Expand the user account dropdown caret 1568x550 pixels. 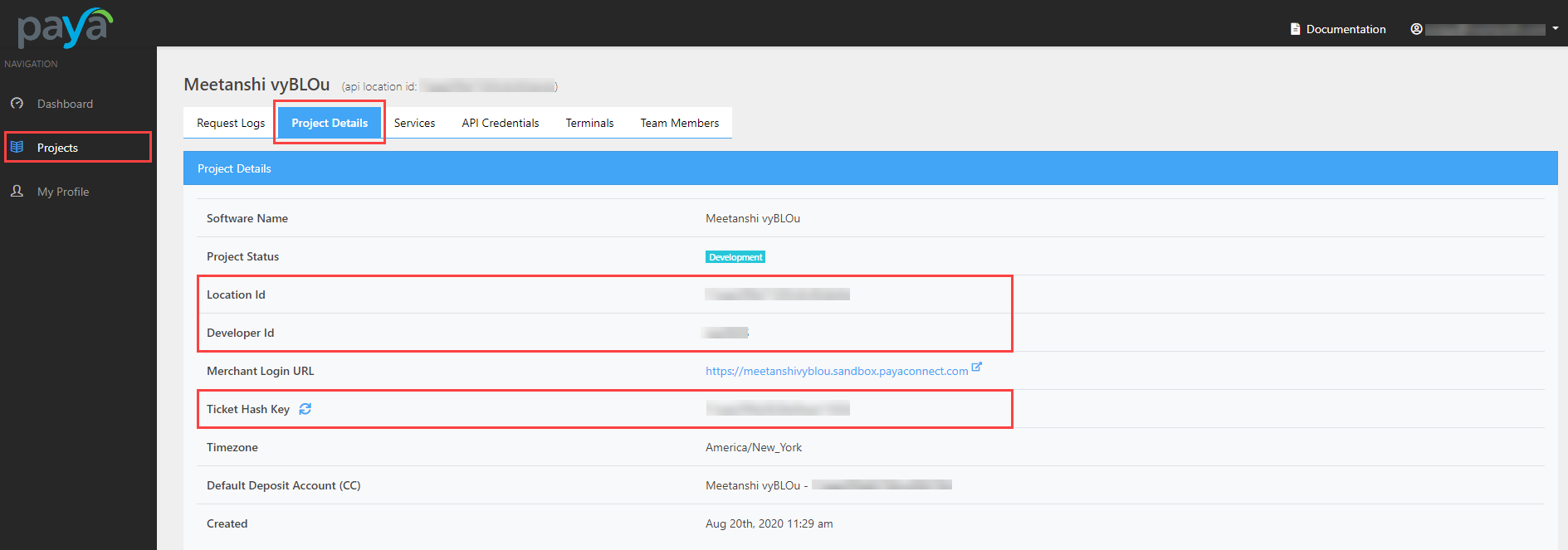coord(1555,28)
